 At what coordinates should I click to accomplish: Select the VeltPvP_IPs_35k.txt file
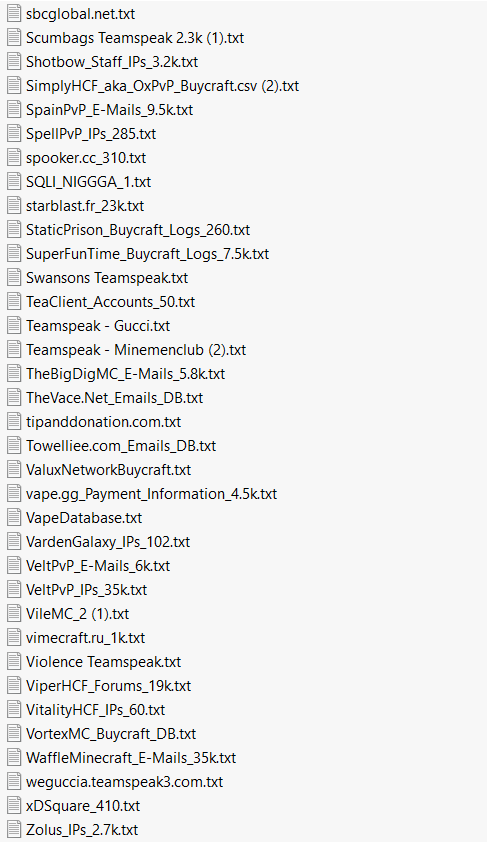point(86,590)
